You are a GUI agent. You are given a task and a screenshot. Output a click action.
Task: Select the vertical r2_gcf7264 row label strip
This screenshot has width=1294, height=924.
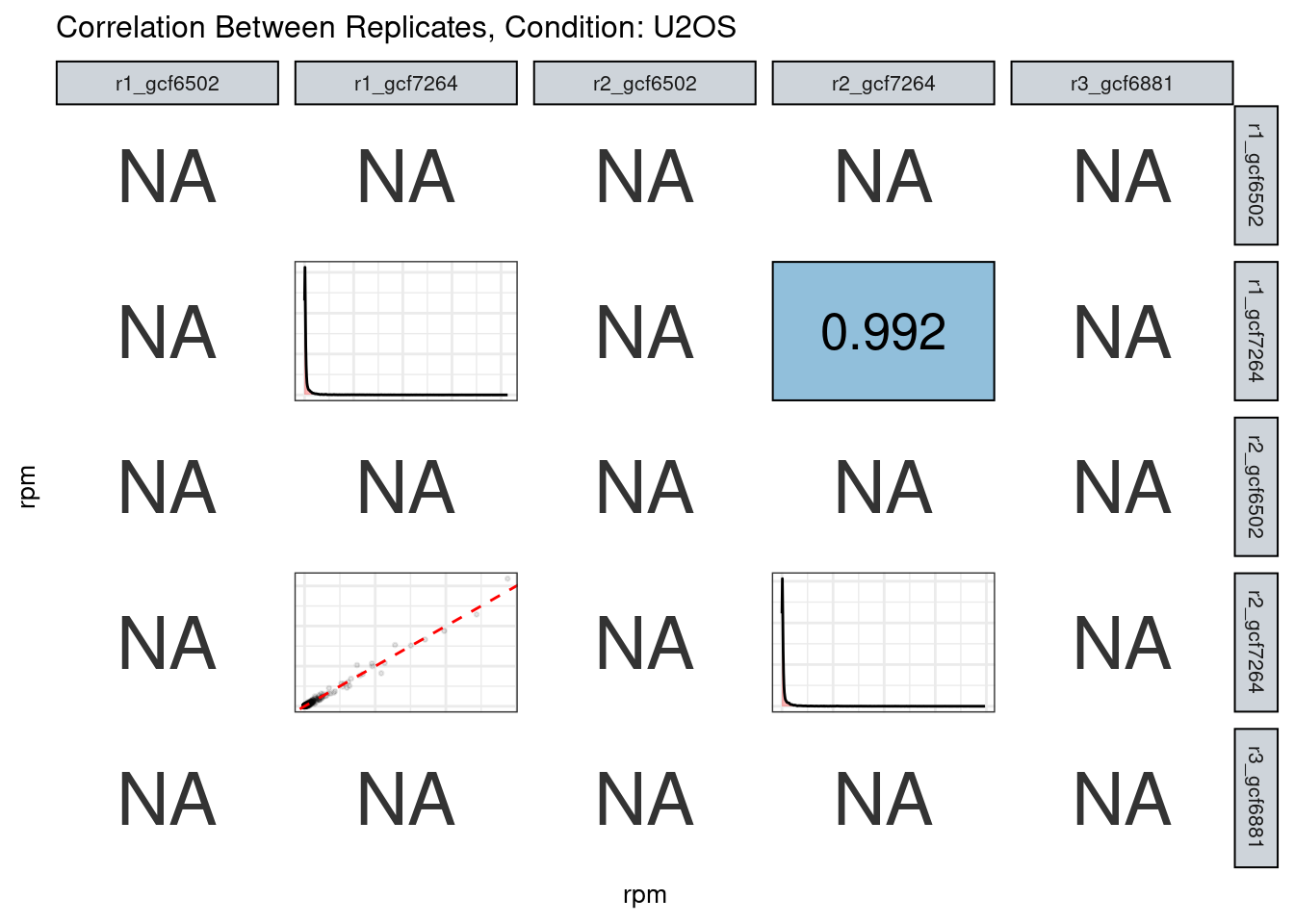[1255, 643]
